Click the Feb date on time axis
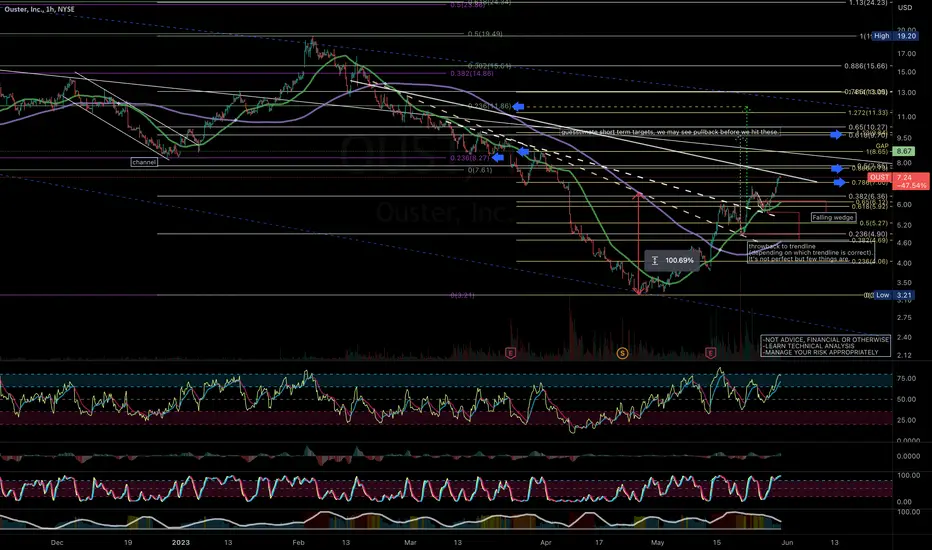Viewport: 932px width, 550px height. pos(298,542)
